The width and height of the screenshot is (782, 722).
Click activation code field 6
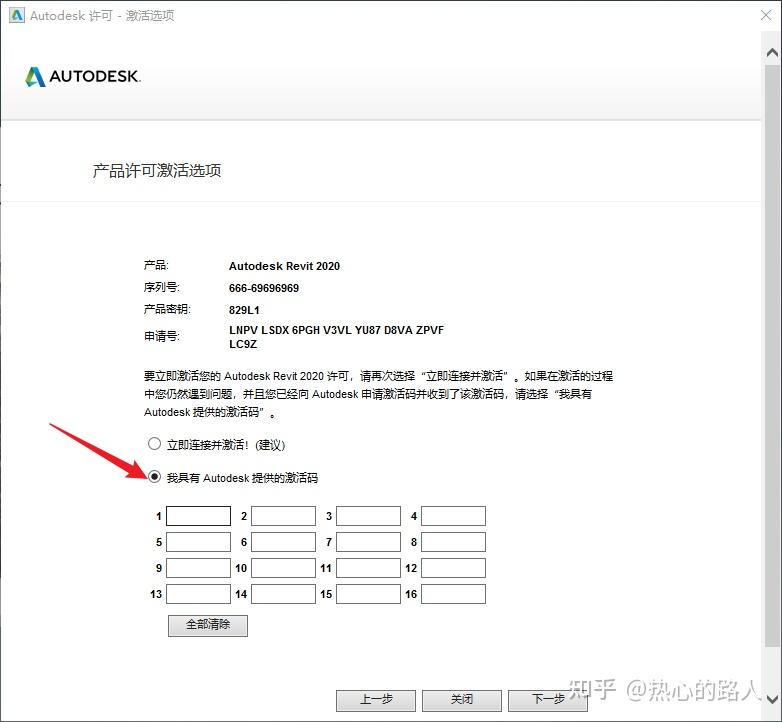pyautogui.click(x=283, y=542)
